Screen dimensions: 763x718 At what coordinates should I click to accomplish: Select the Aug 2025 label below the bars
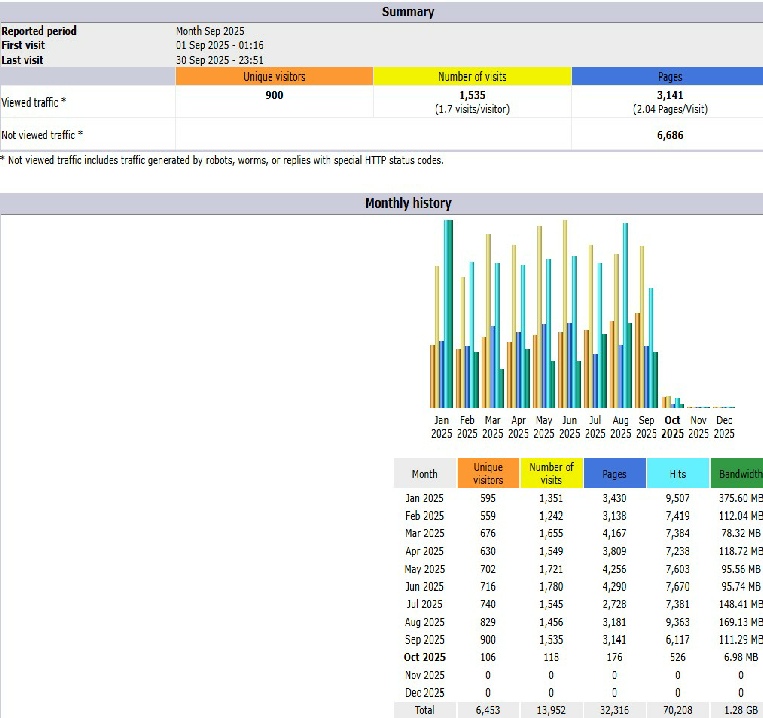click(x=620, y=427)
